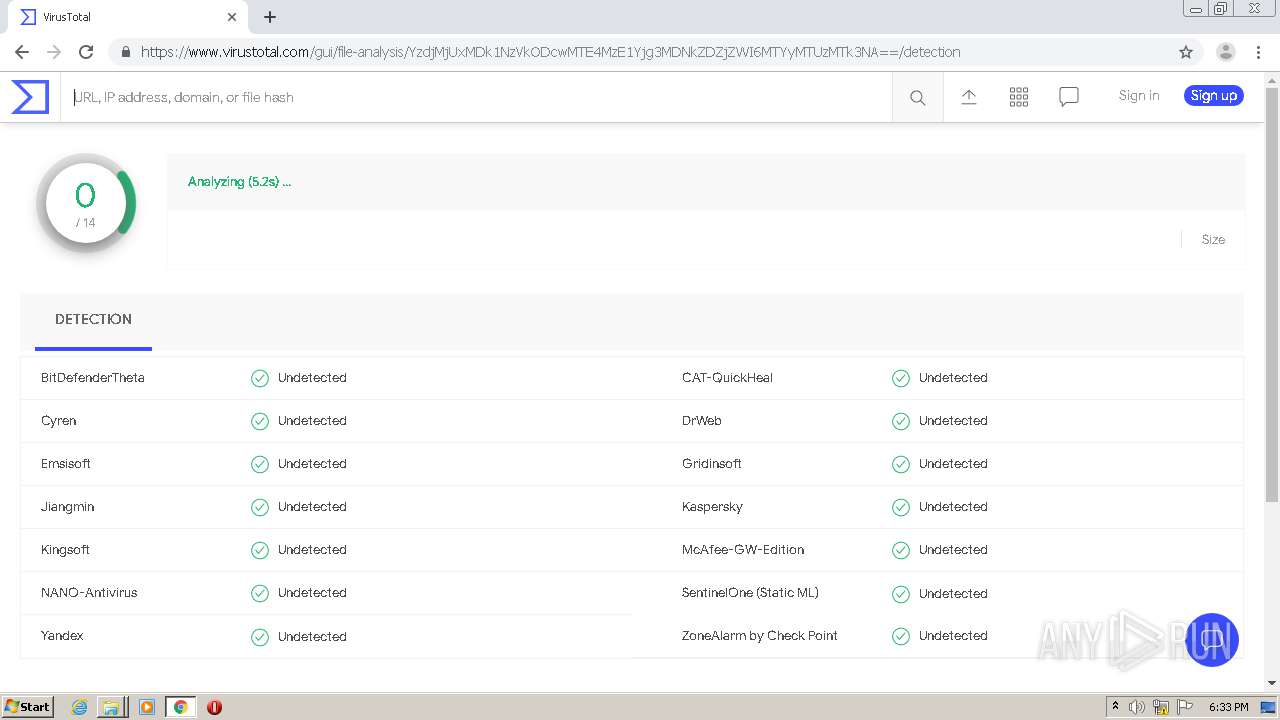The image size is (1280, 720).
Task: Click the DrWeb undetected checkmark
Action: pos(901,421)
